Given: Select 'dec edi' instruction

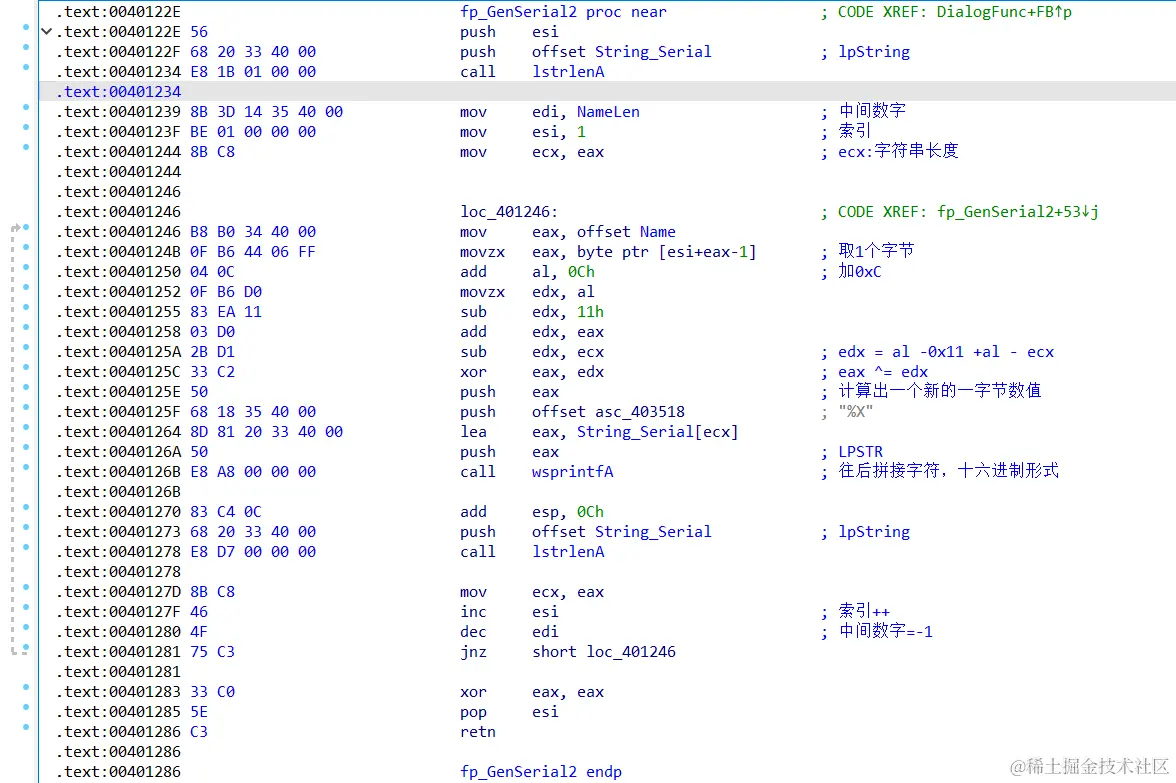Looking at the screenshot, I should click(x=509, y=632).
